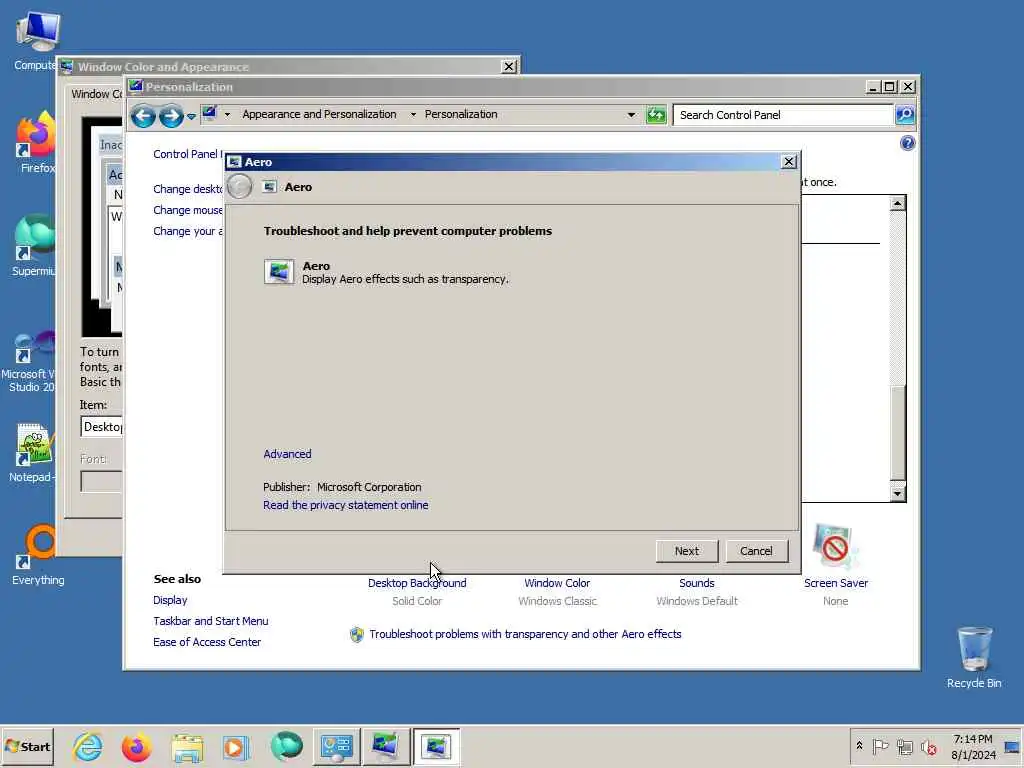Open the network tray icon
This screenshot has height=768, width=1024.
click(x=904, y=746)
